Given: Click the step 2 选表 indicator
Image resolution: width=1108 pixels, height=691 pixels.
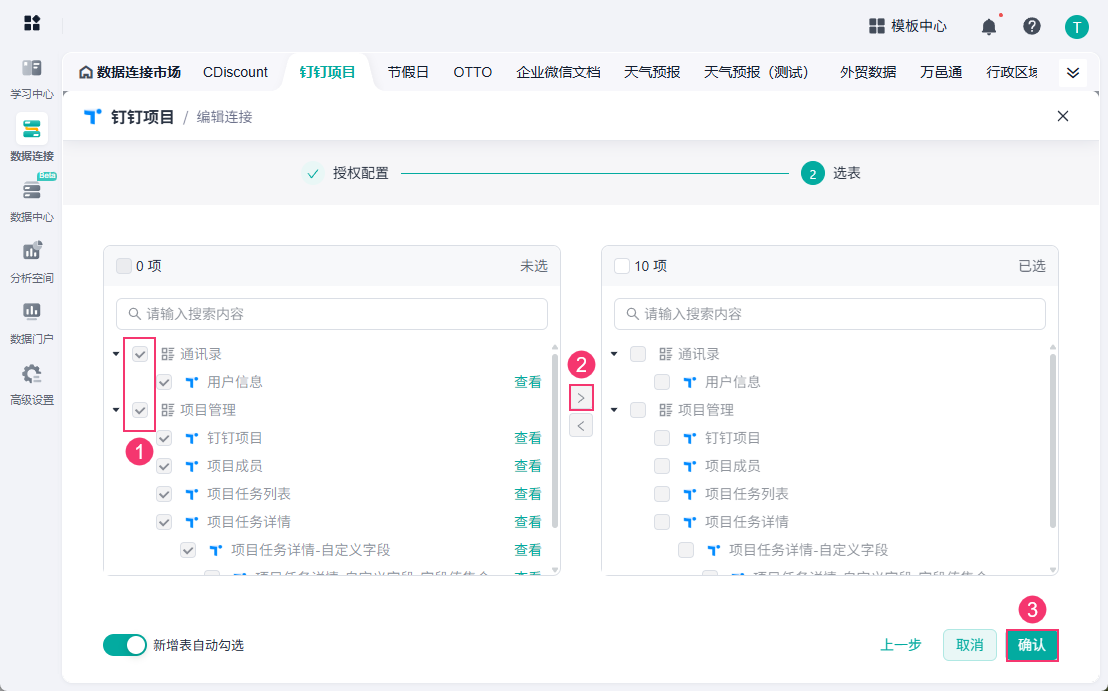Looking at the screenshot, I should 813,173.
